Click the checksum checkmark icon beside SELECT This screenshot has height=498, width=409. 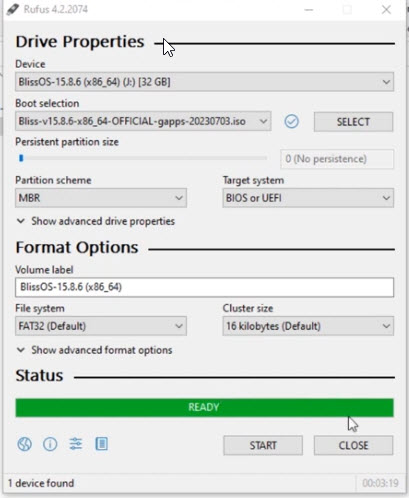pos(292,121)
